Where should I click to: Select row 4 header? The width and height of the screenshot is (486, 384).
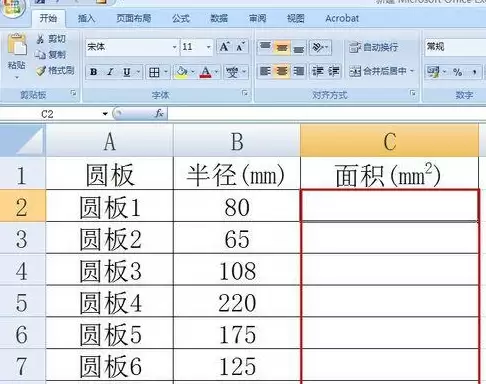click(x=22, y=270)
